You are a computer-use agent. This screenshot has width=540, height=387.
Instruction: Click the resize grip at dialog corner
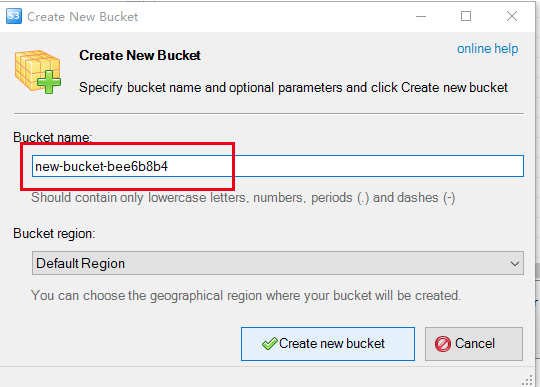coord(527,380)
